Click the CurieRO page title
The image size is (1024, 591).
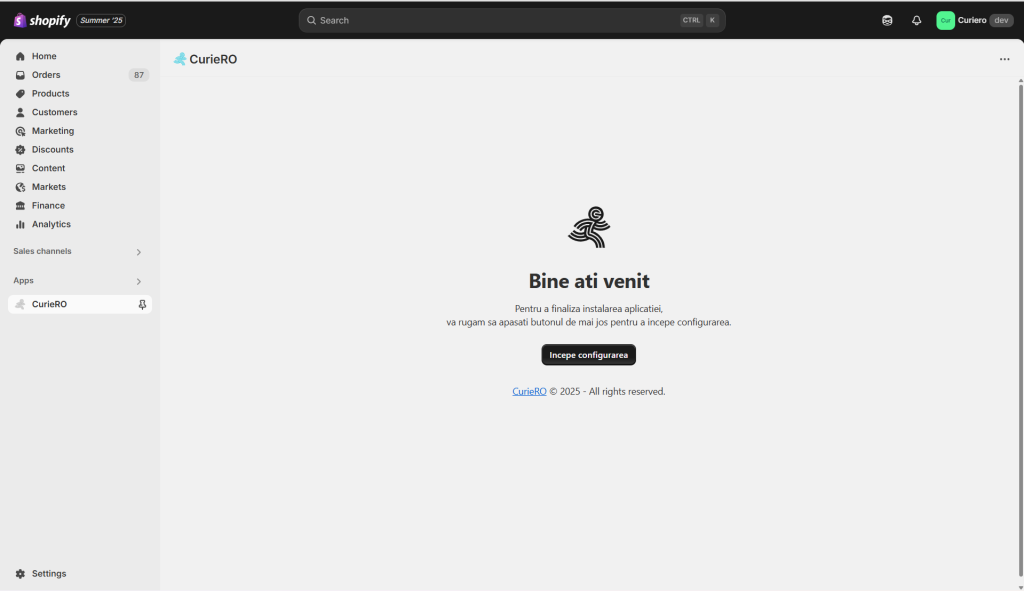[x=213, y=59]
